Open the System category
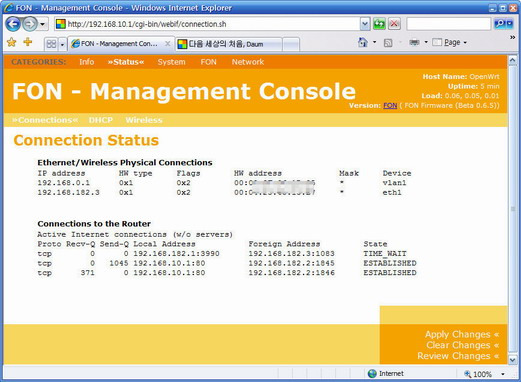This screenshot has height=382, width=521. pyautogui.click(x=171, y=62)
